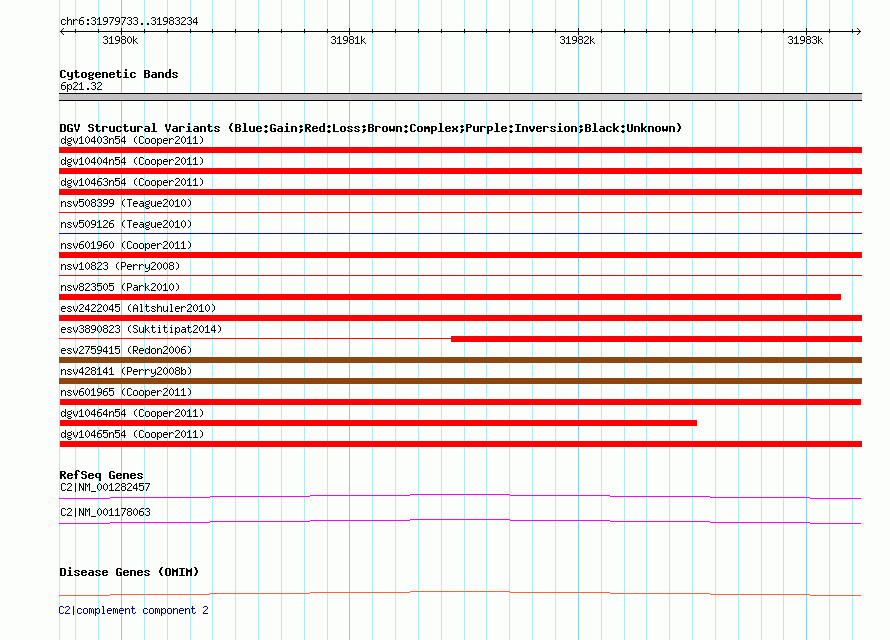Select the nsv10823 (Perry2008) thin red line

pyautogui.click(x=460, y=275)
